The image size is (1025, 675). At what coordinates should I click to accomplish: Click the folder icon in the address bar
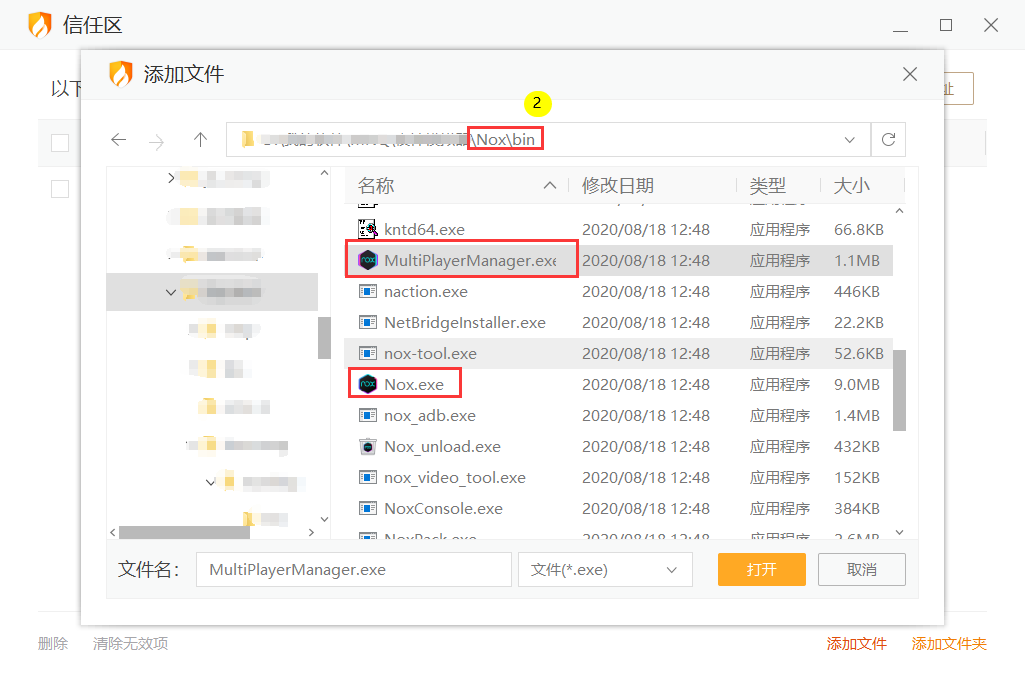(x=248, y=139)
